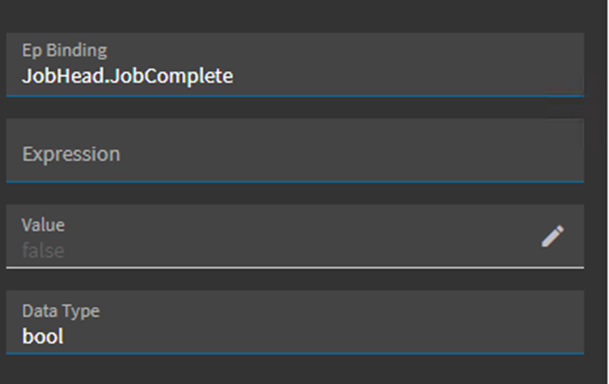Click the dark panel above Ep Binding
The width and height of the screenshot is (609, 384).
[x=295, y=16]
